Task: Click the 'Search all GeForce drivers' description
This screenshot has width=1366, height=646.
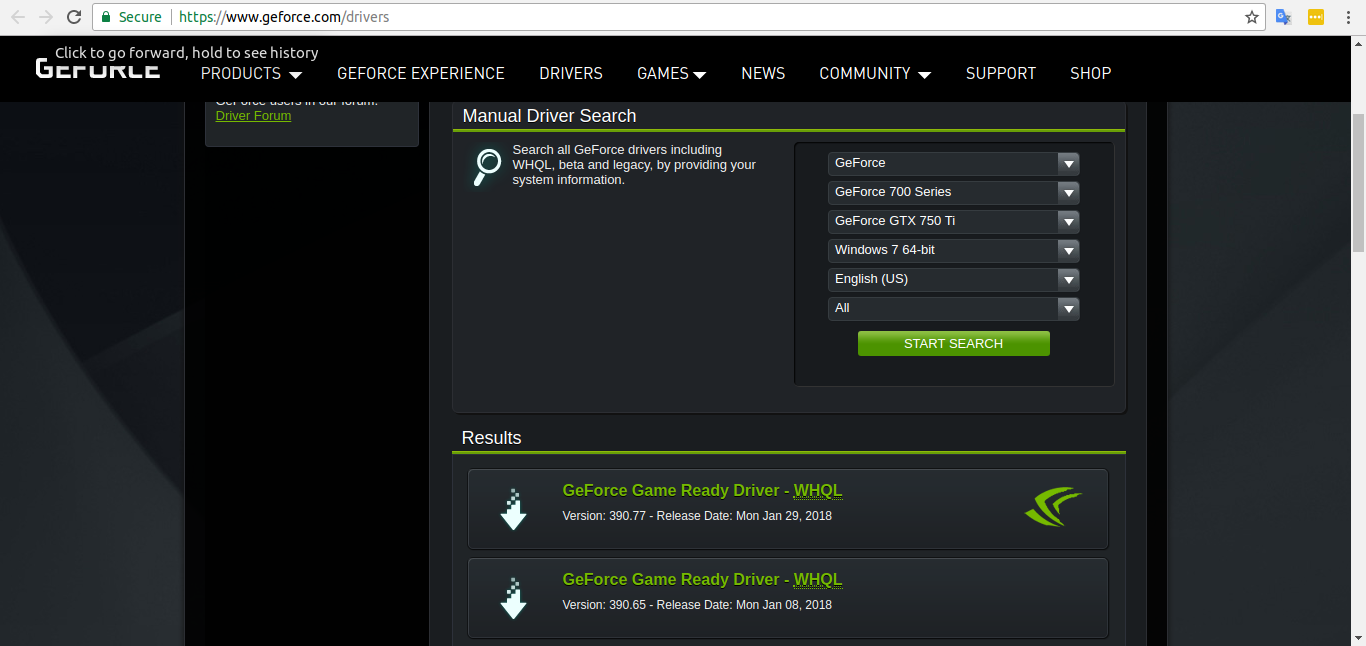Action: [634, 165]
